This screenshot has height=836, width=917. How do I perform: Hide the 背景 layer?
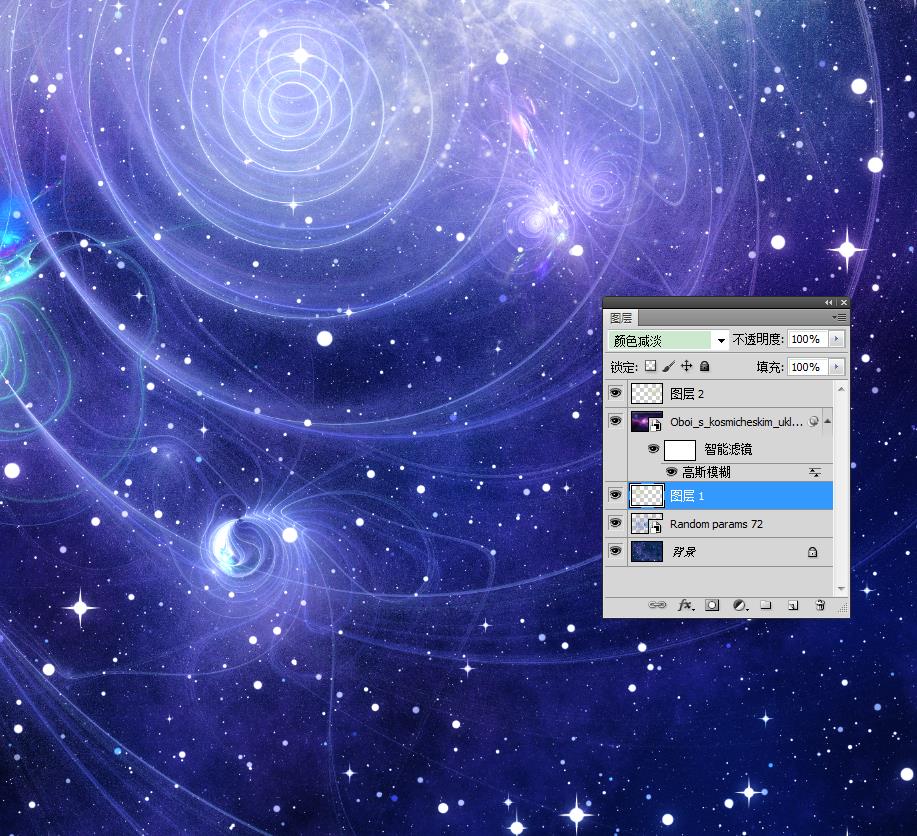click(615, 551)
